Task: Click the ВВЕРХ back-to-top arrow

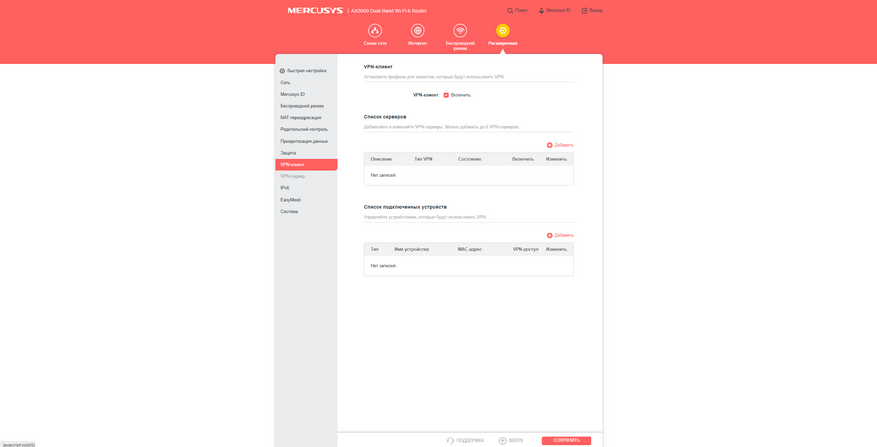Action: click(x=503, y=441)
